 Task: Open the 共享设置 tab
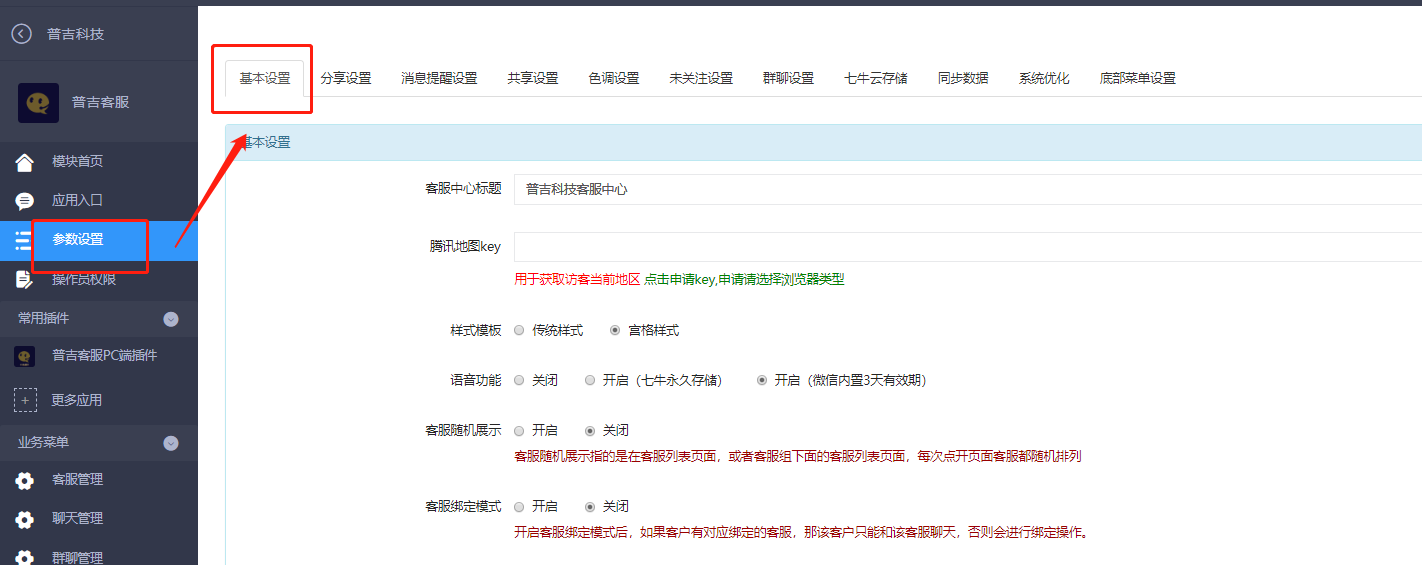(533, 78)
